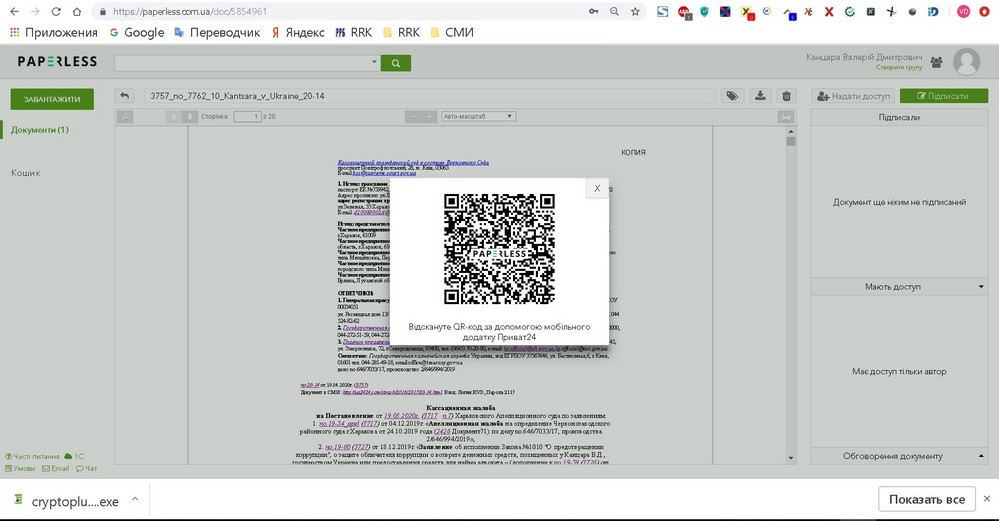Click the Створити групу link
999x521 pixels.
[x=899, y=68]
